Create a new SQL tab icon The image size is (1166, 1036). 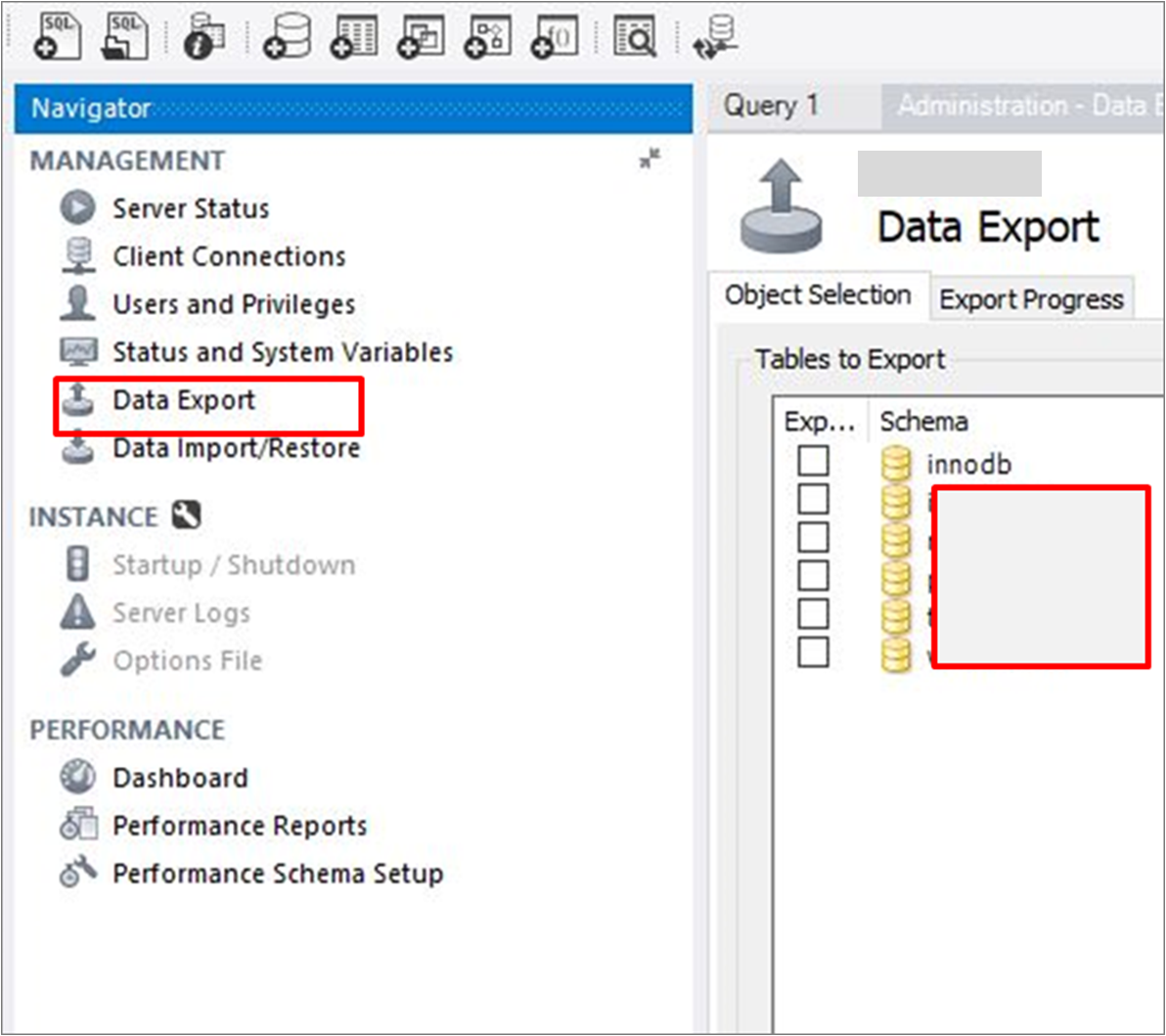58,35
